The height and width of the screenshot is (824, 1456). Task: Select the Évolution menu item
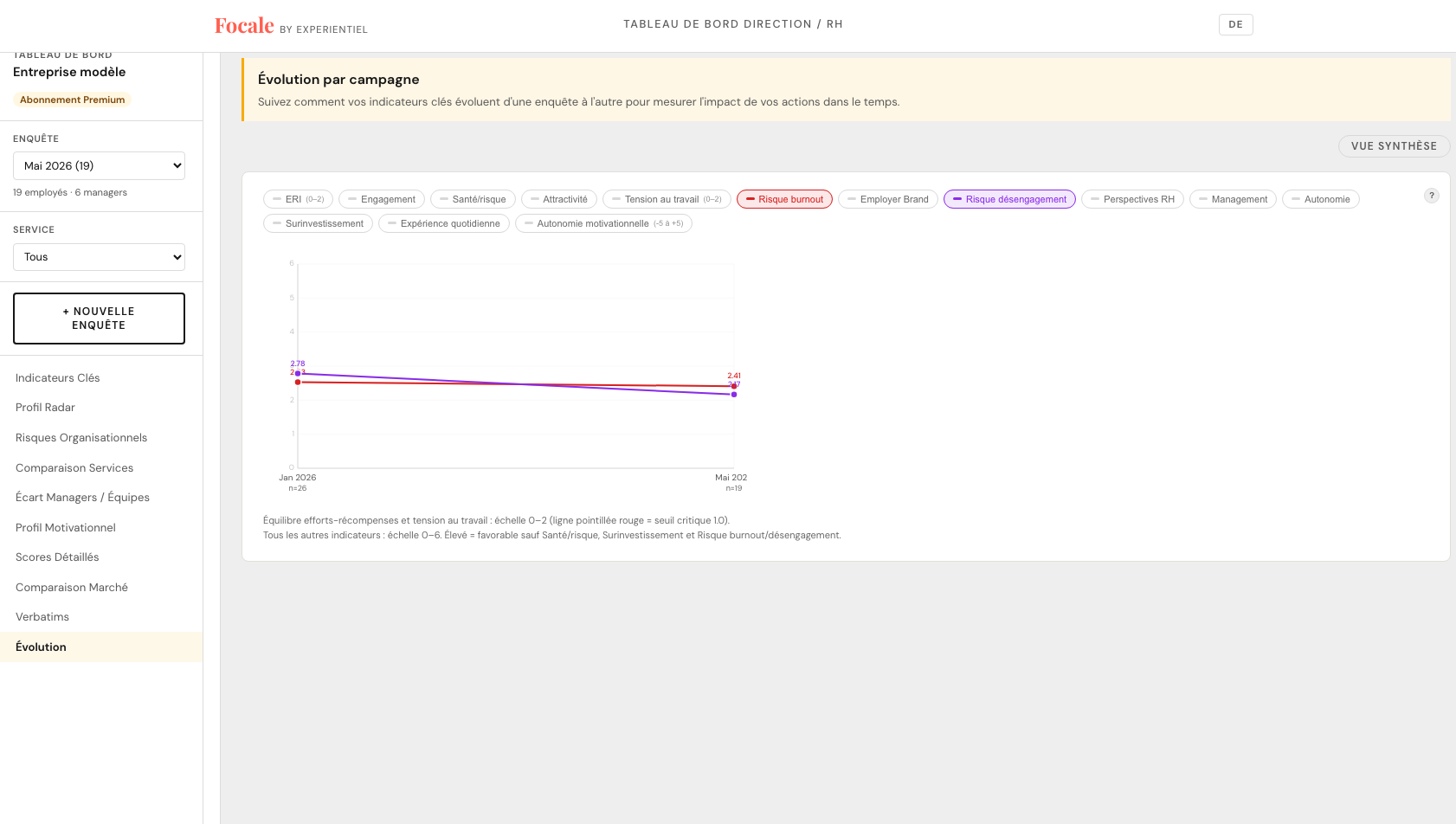[101, 647]
